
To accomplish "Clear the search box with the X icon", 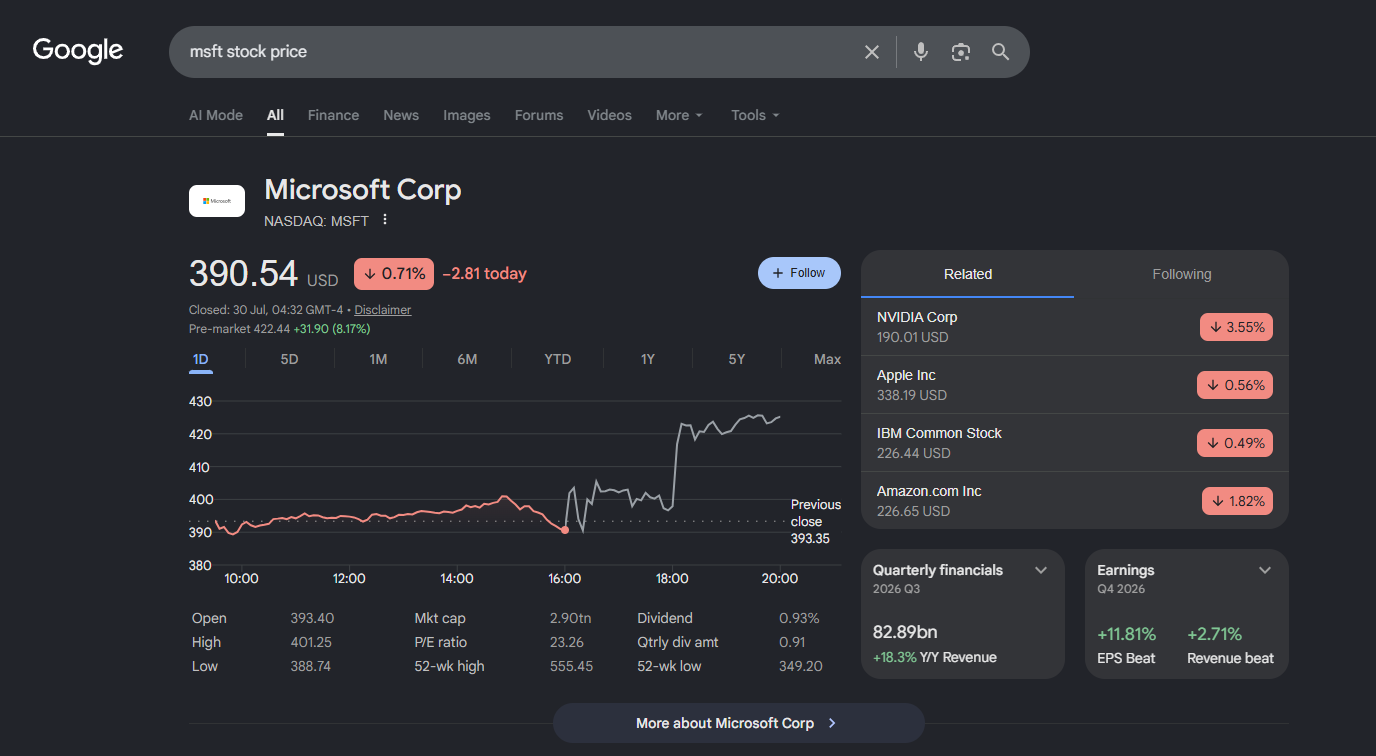I will [872, 52].
